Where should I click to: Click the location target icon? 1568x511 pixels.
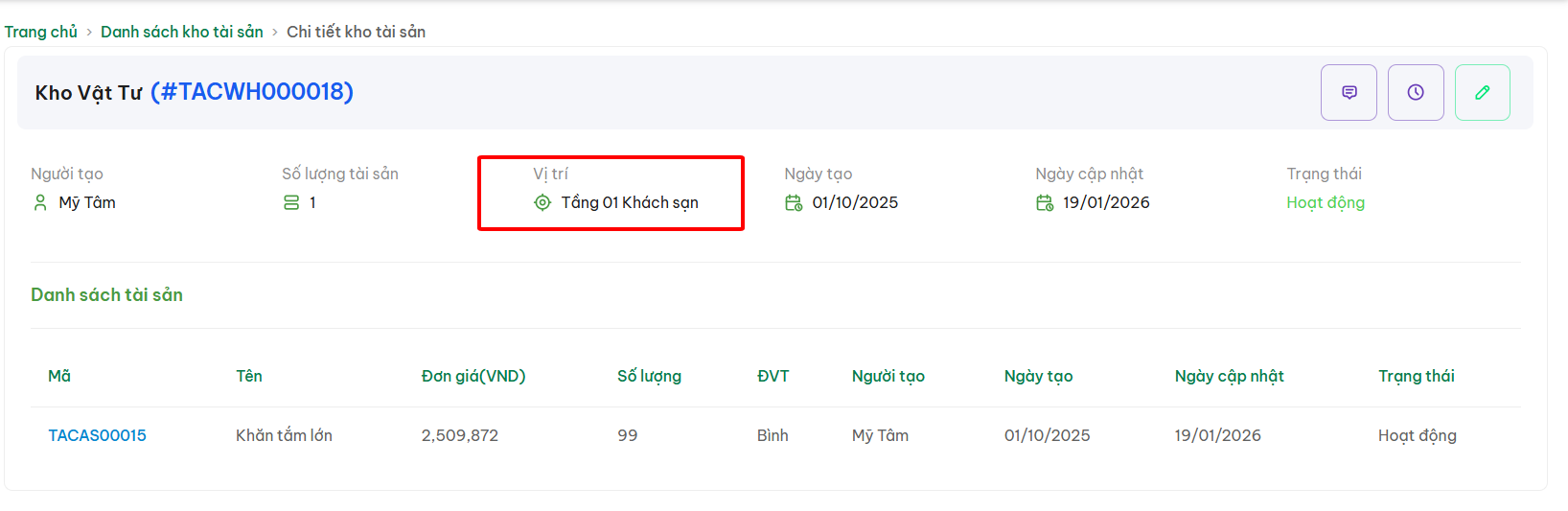point(542,202)
